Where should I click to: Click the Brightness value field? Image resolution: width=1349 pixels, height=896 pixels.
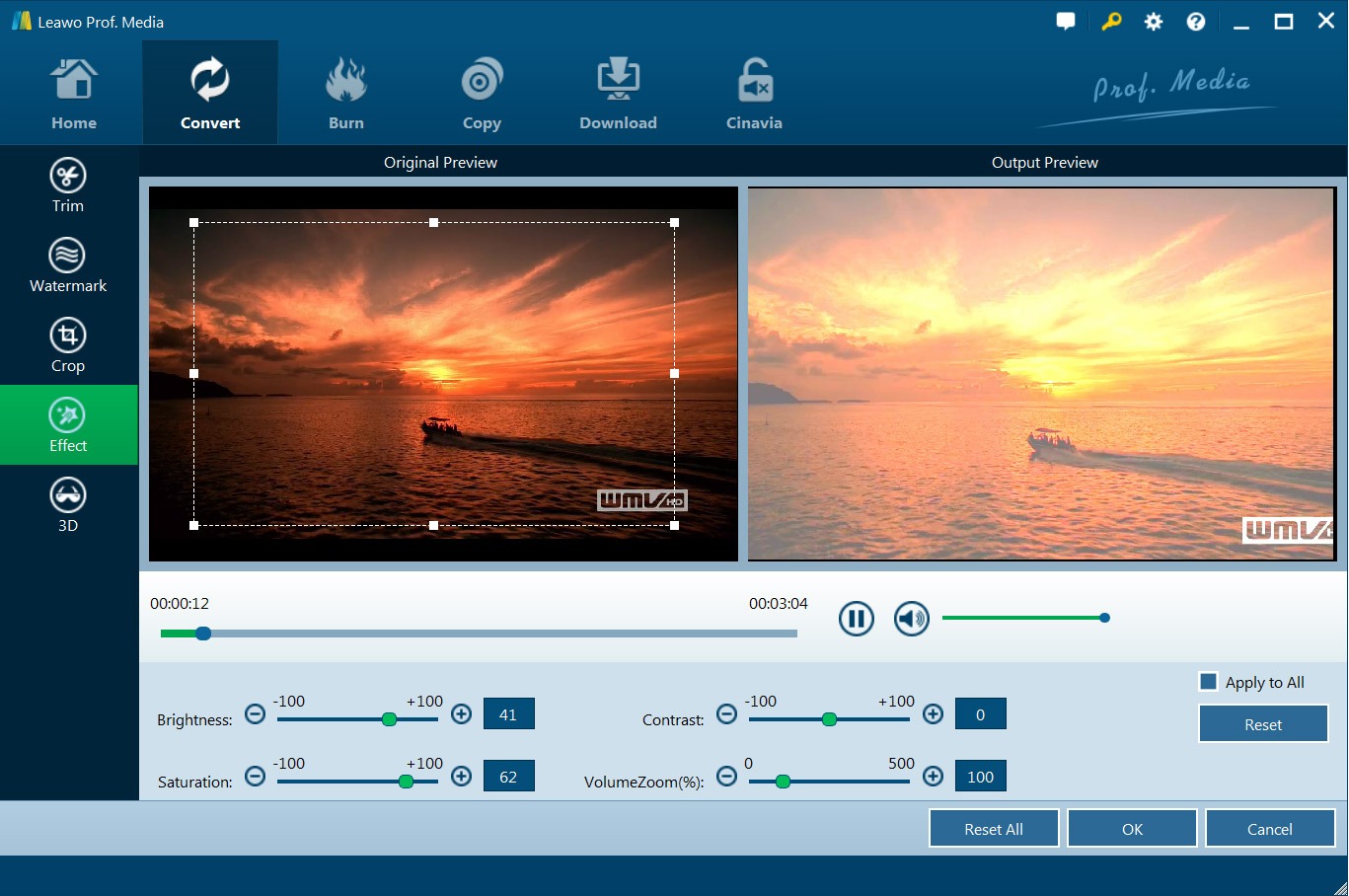[508, 714]
